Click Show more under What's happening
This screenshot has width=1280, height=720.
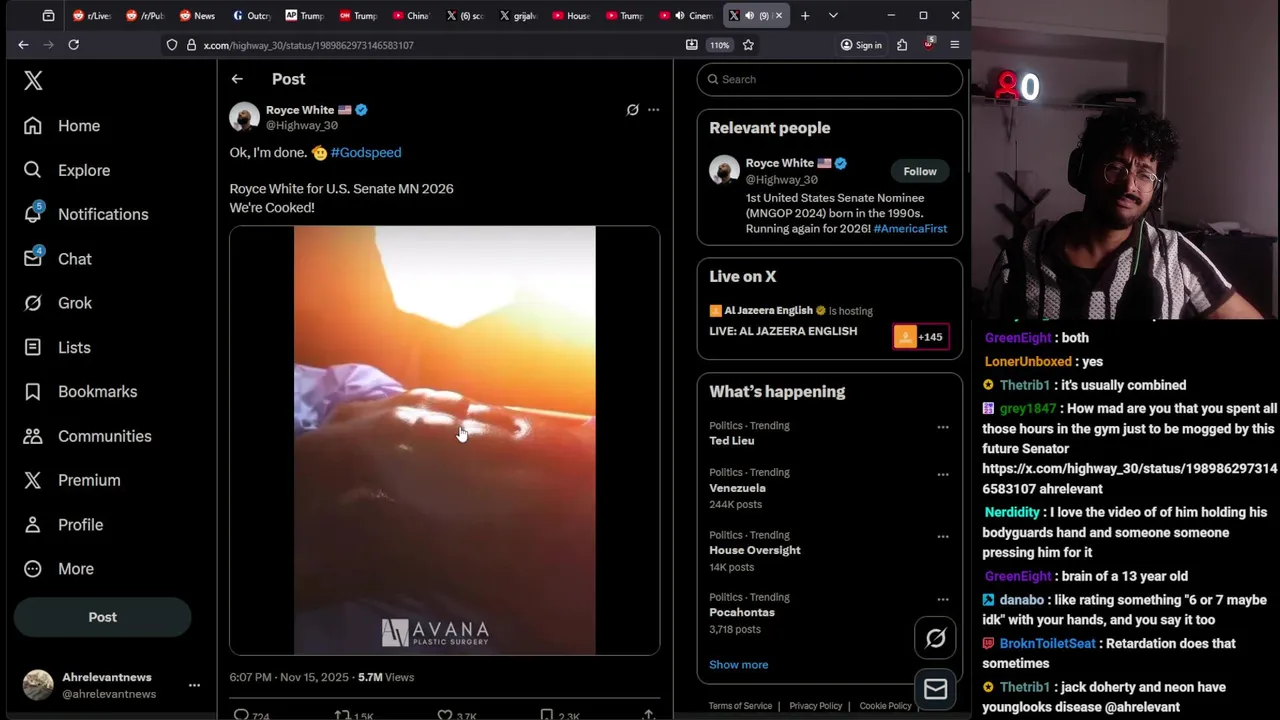click(739, 665)
